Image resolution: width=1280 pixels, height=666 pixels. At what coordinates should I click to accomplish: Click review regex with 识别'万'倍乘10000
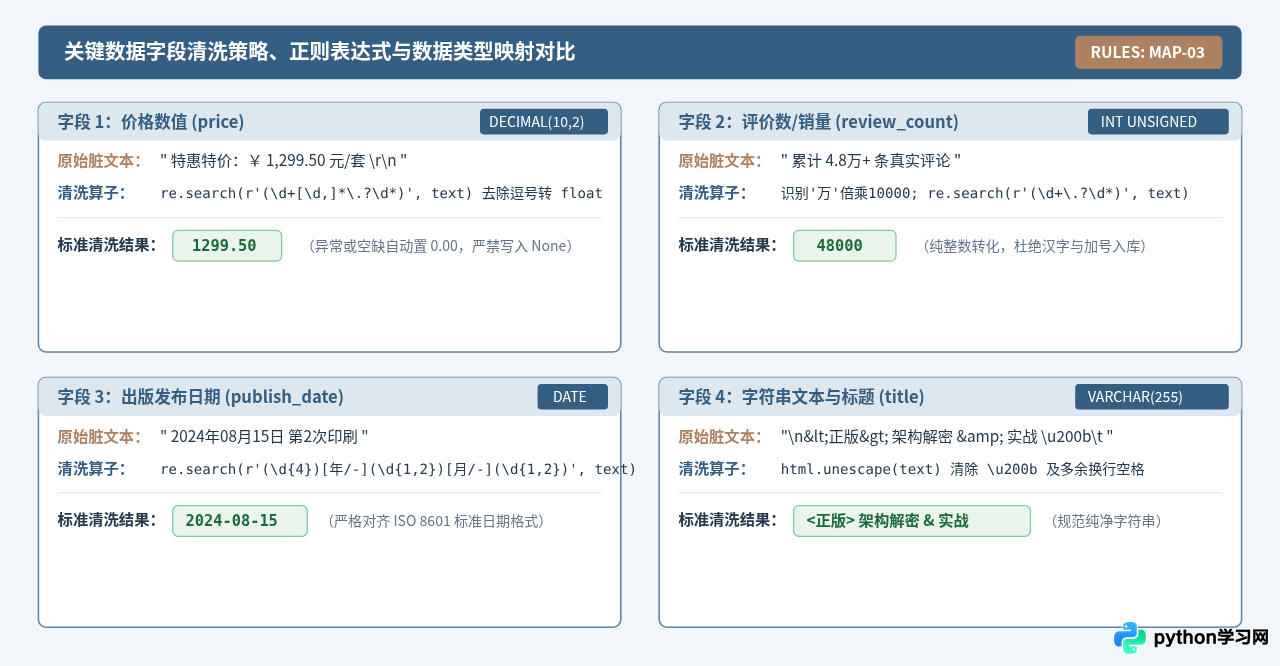(x=985, y=193)
